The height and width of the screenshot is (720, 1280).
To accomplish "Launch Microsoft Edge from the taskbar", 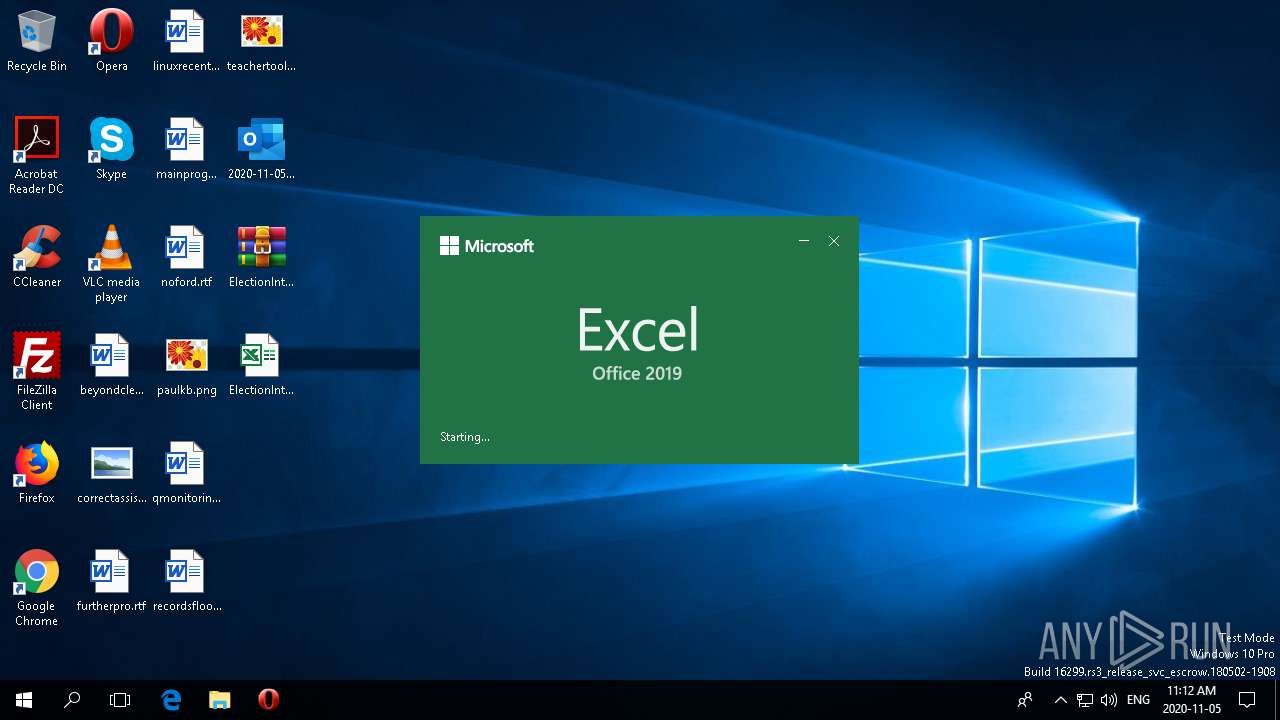I will click(172, 700).
